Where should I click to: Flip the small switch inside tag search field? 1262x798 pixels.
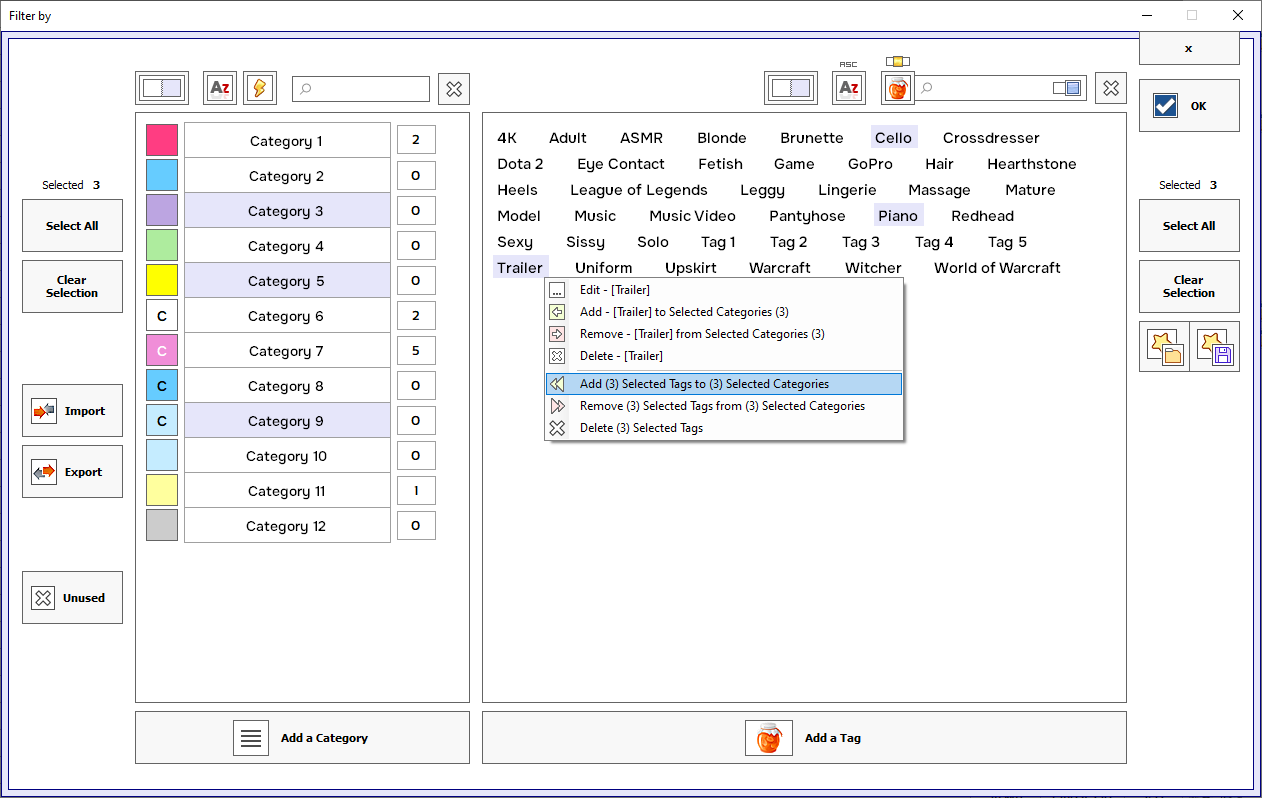click(1067, 88)
